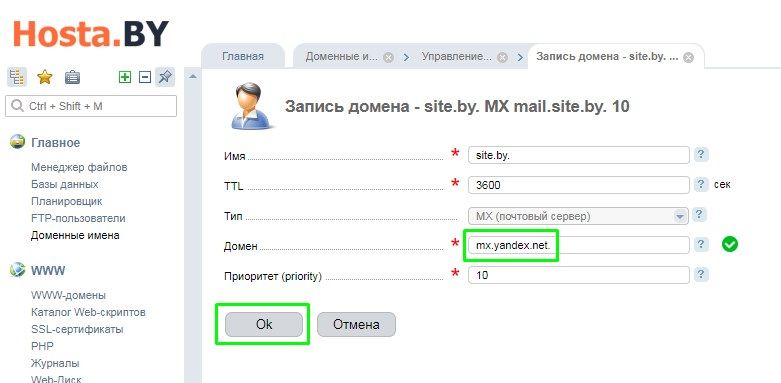Open the briefcase icon in sidebar toolbar
Screen dimensions: 781x383
point(72,77)
